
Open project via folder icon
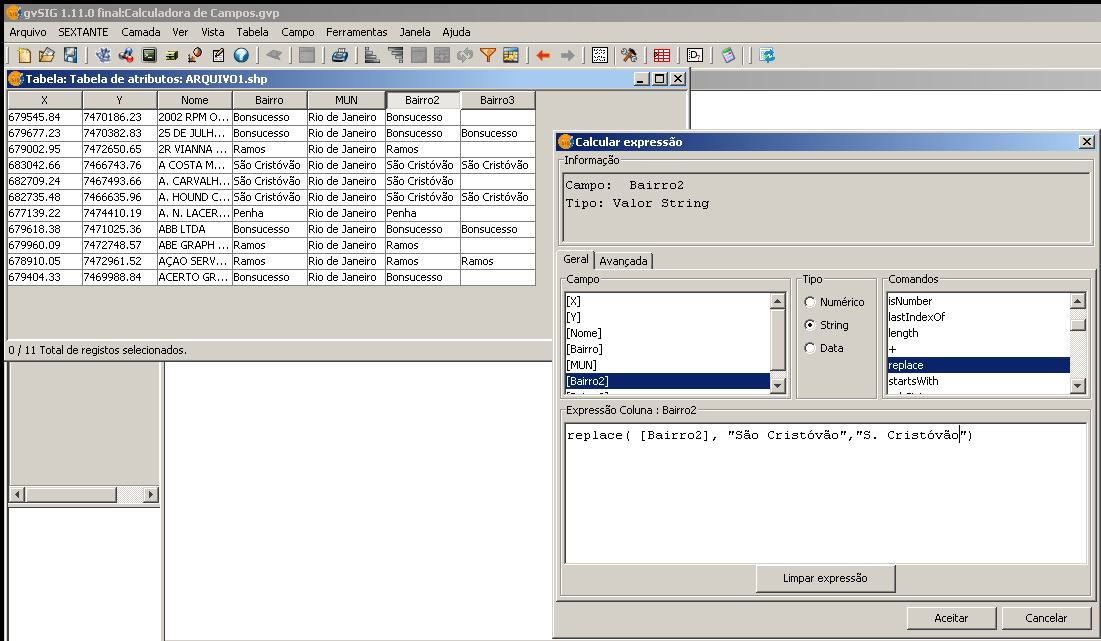point(47,55)
